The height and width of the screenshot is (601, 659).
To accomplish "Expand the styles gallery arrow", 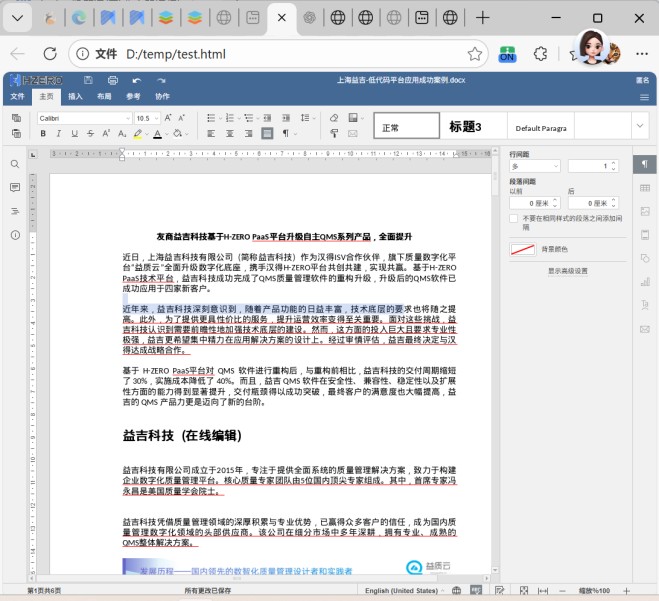I will click(640, 126).
